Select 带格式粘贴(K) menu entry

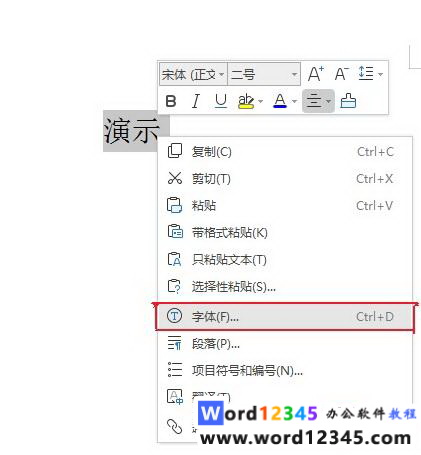pyautogui.click(x=285, y=232)
